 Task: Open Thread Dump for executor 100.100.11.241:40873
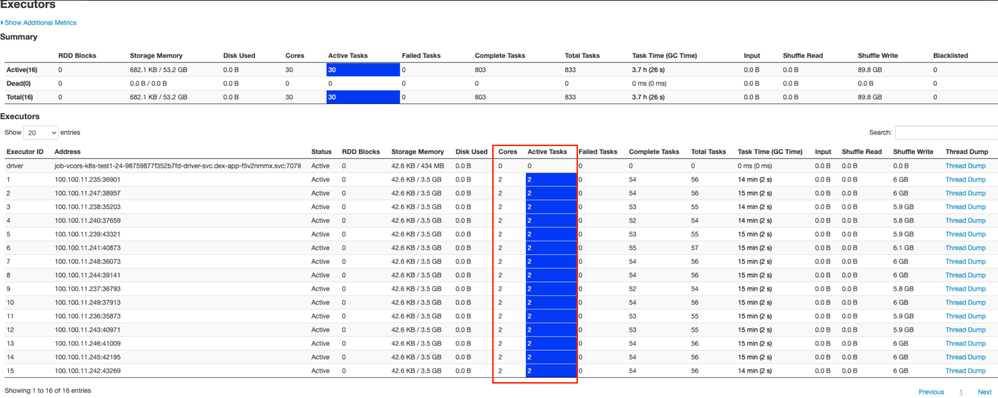point(965,248)
